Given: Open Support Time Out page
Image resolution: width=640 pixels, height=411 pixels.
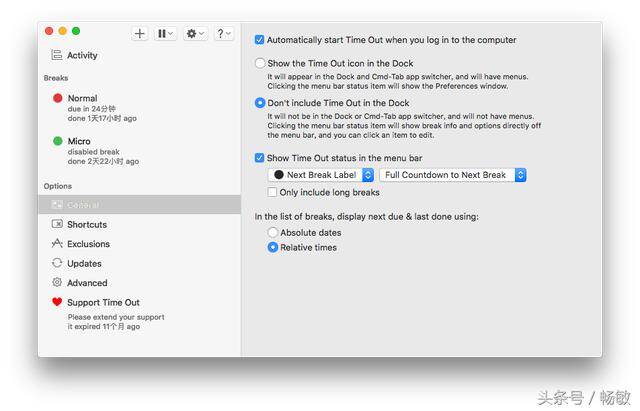Looking at the screenshot, I should click(139, 313).
